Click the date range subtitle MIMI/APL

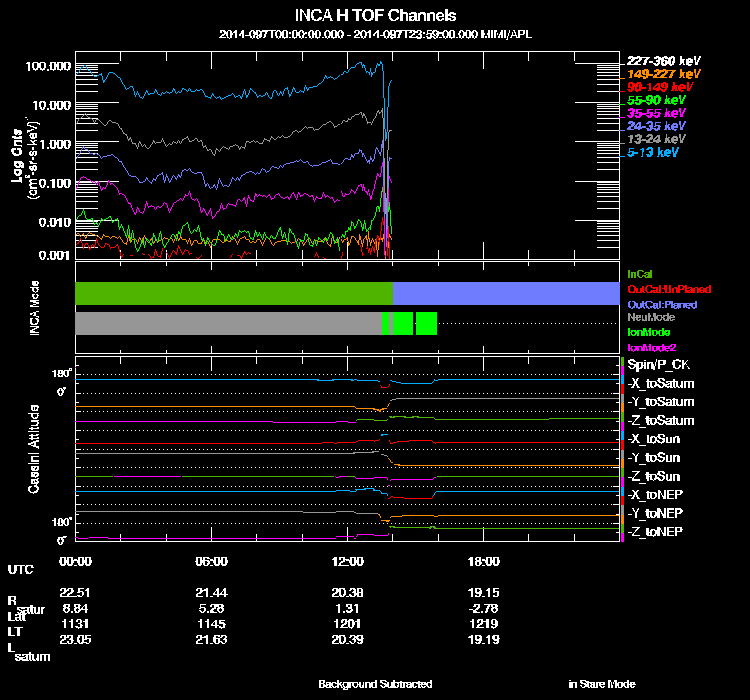(x=375, y=34)
